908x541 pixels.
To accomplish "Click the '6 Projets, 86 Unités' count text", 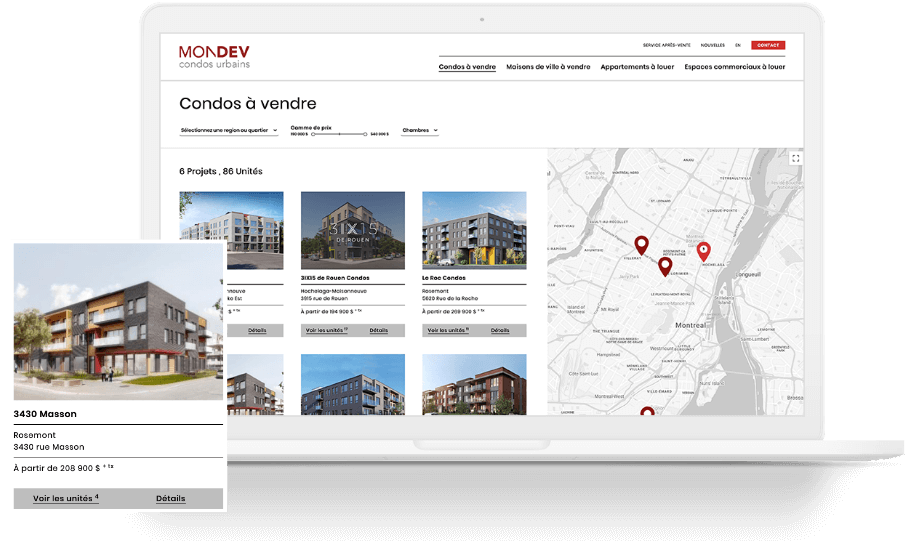I will point(221,171).
